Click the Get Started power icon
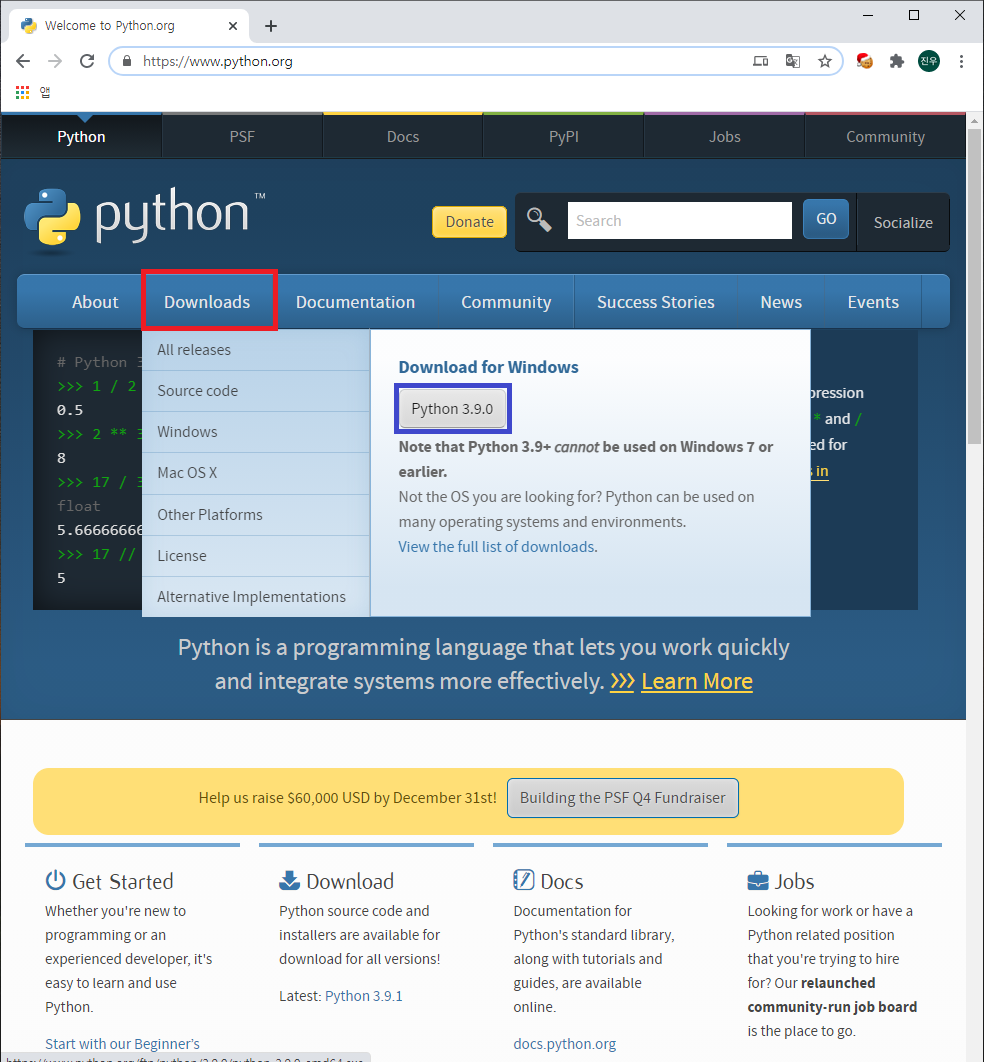984x1062 pixels. 56,880
